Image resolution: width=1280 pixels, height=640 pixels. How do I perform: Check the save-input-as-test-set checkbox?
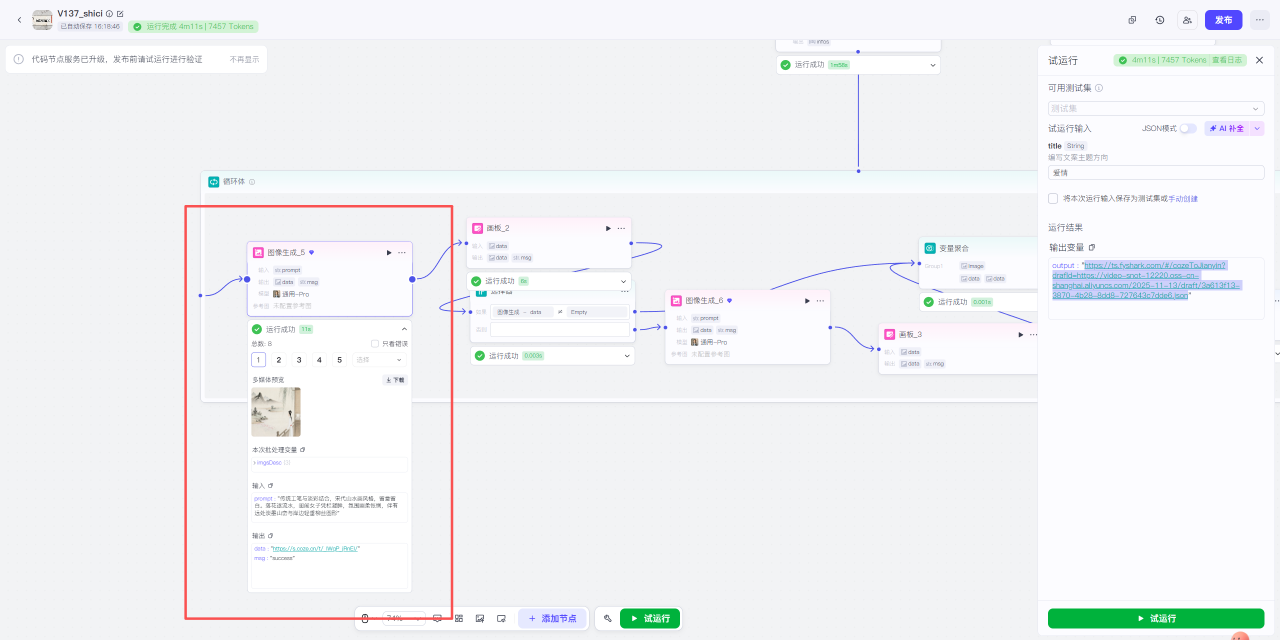click(1053, 198)
